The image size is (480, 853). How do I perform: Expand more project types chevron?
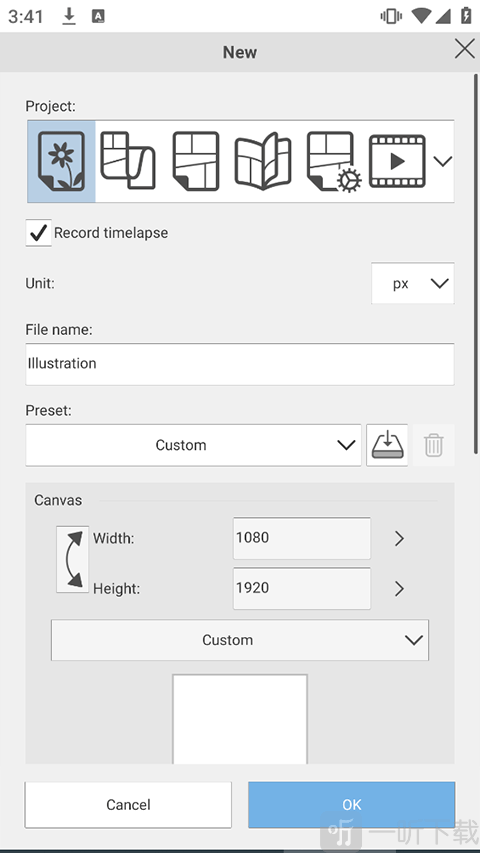[x=442, y=162]
